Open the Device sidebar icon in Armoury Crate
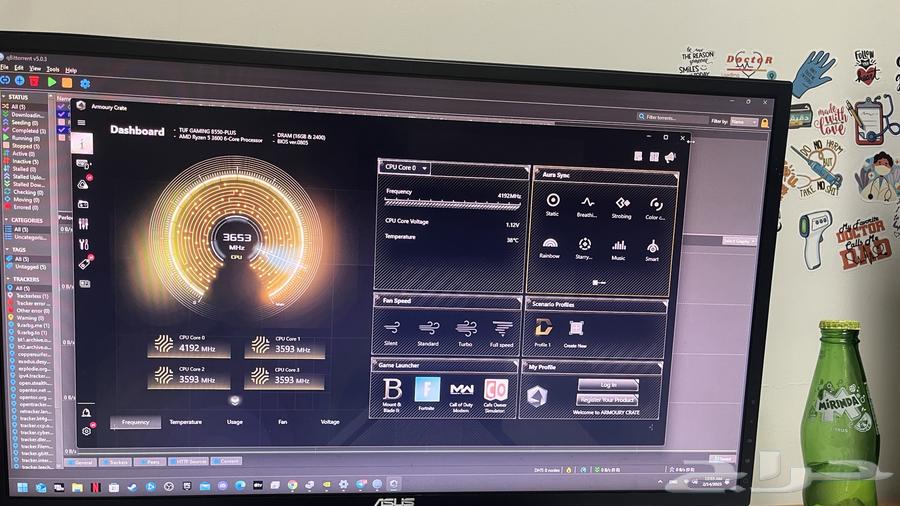Viewport: 900px width, 506px height. (x=84, y=164)
